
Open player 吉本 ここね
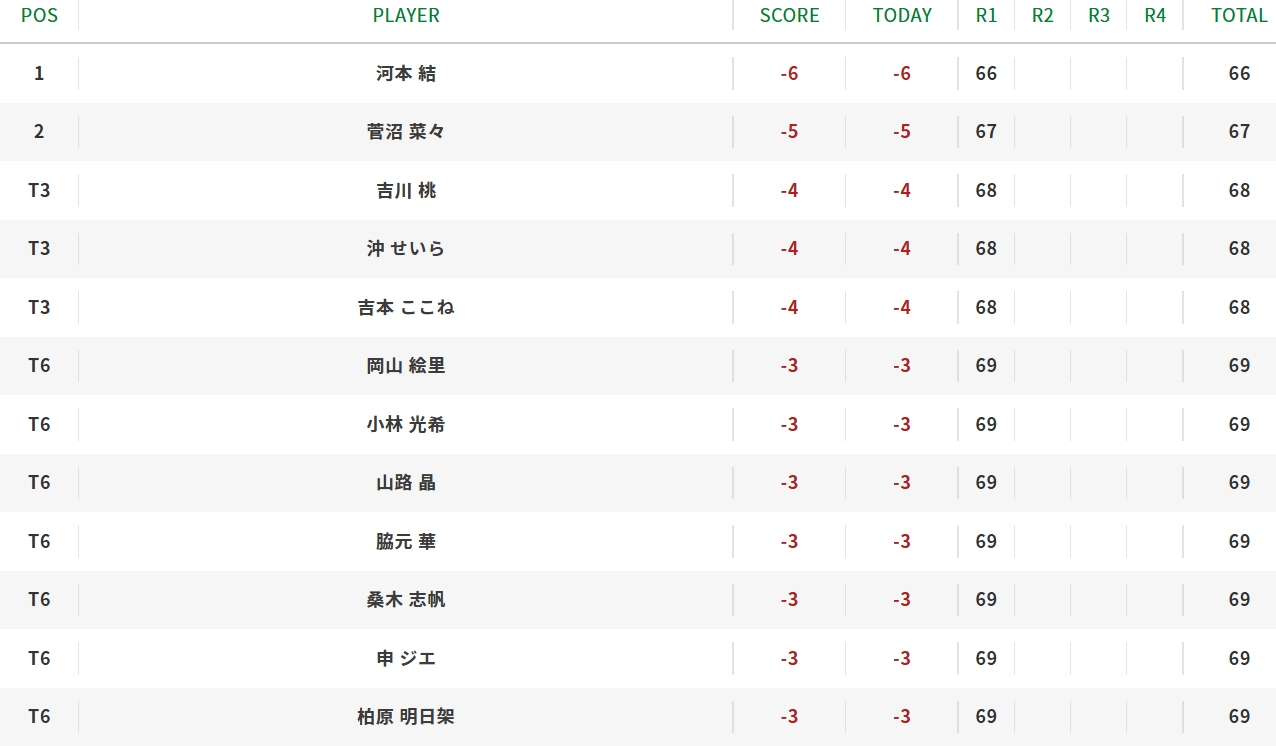pyautogui.click(x=406, y=307)
